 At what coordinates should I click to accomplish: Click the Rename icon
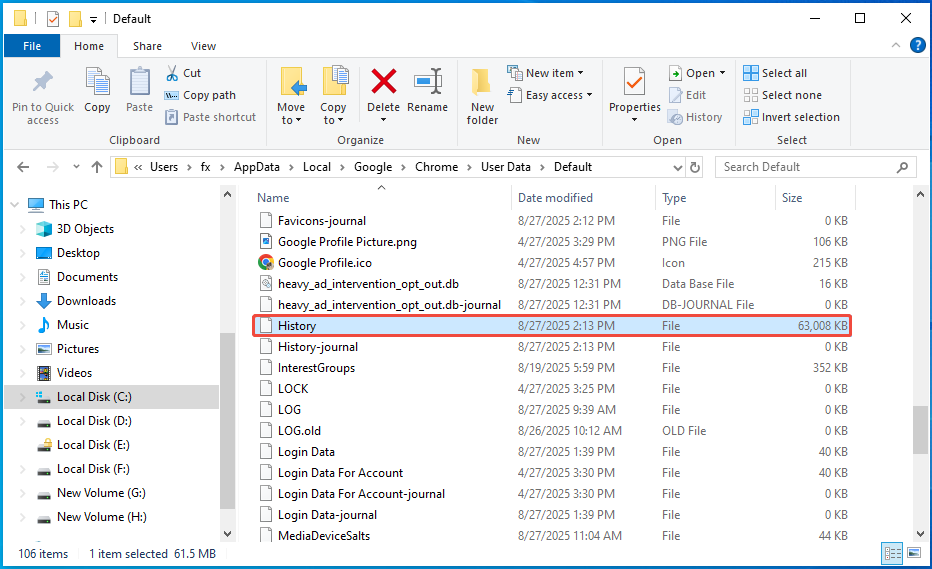pyautogui.click(x=428, y=81)
